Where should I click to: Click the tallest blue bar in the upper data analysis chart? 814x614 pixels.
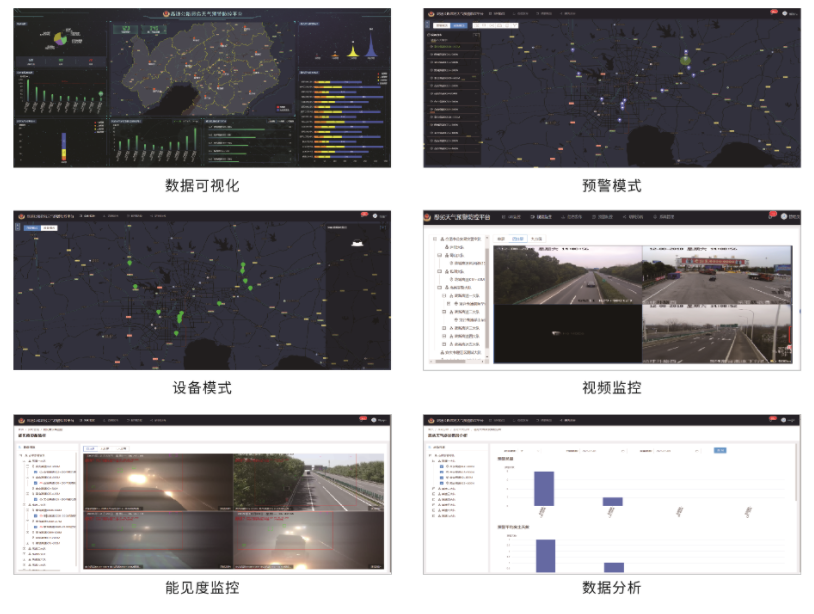(x=543, y=488)
